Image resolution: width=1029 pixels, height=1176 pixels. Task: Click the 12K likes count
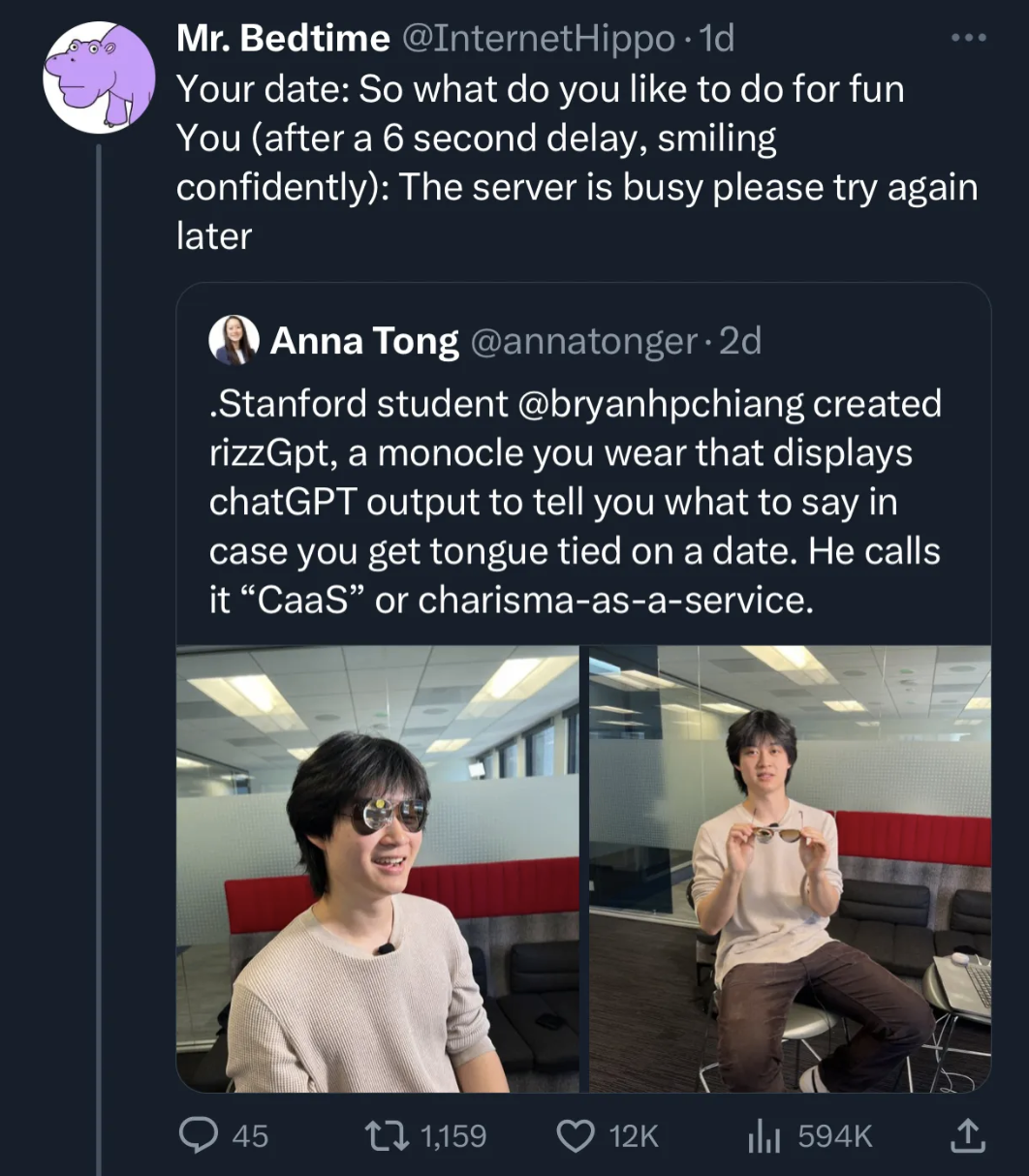(x=634, y=1135)
